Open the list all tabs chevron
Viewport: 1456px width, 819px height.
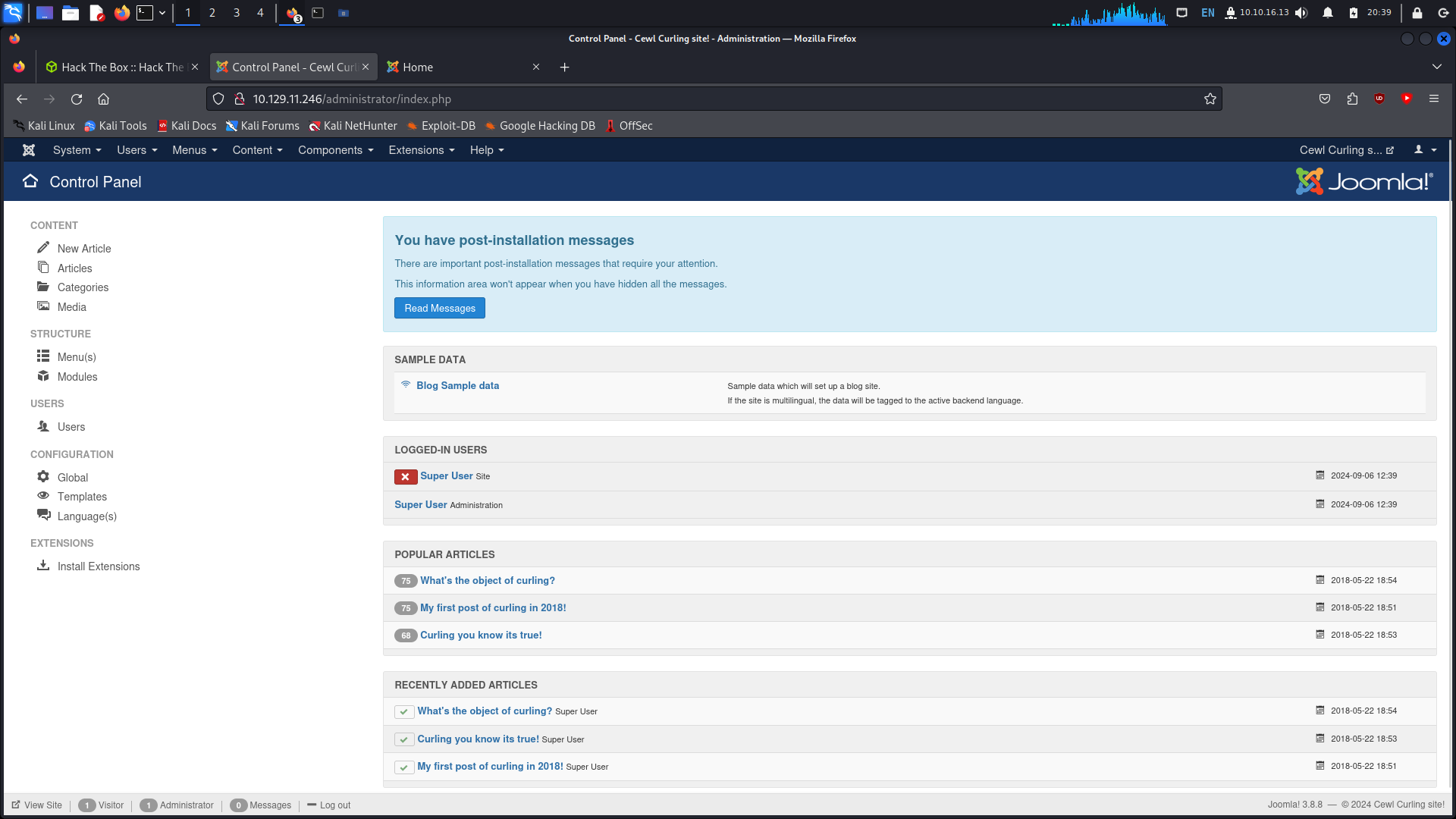point(1437,67)
